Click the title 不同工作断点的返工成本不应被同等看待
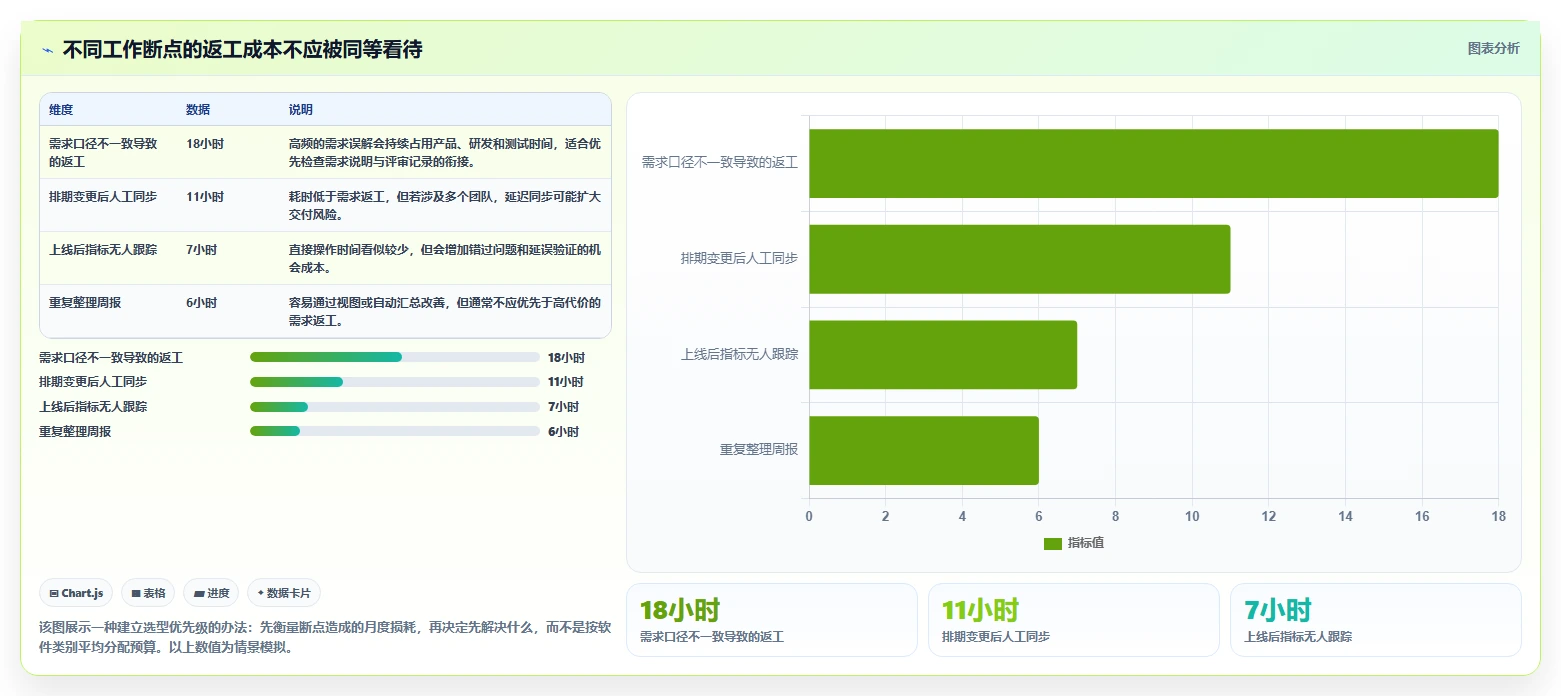This screenshot has width=1561, height=696. (242, 50)
